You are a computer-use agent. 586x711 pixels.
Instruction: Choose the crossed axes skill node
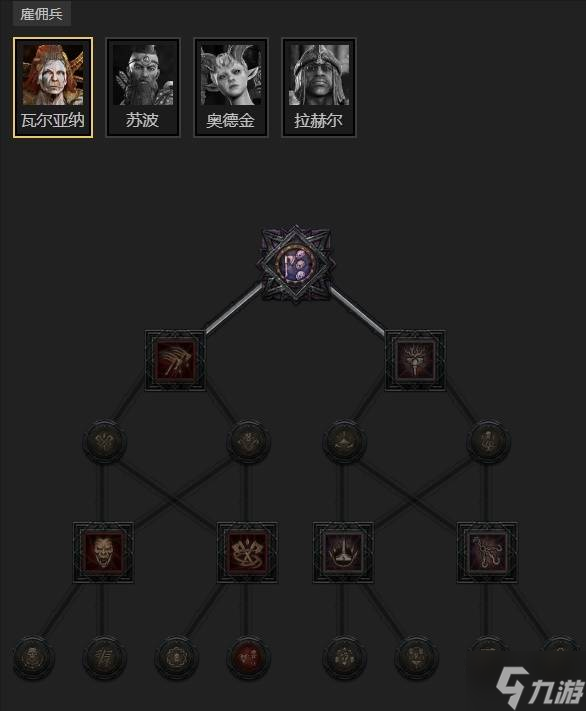coord(247,552)
